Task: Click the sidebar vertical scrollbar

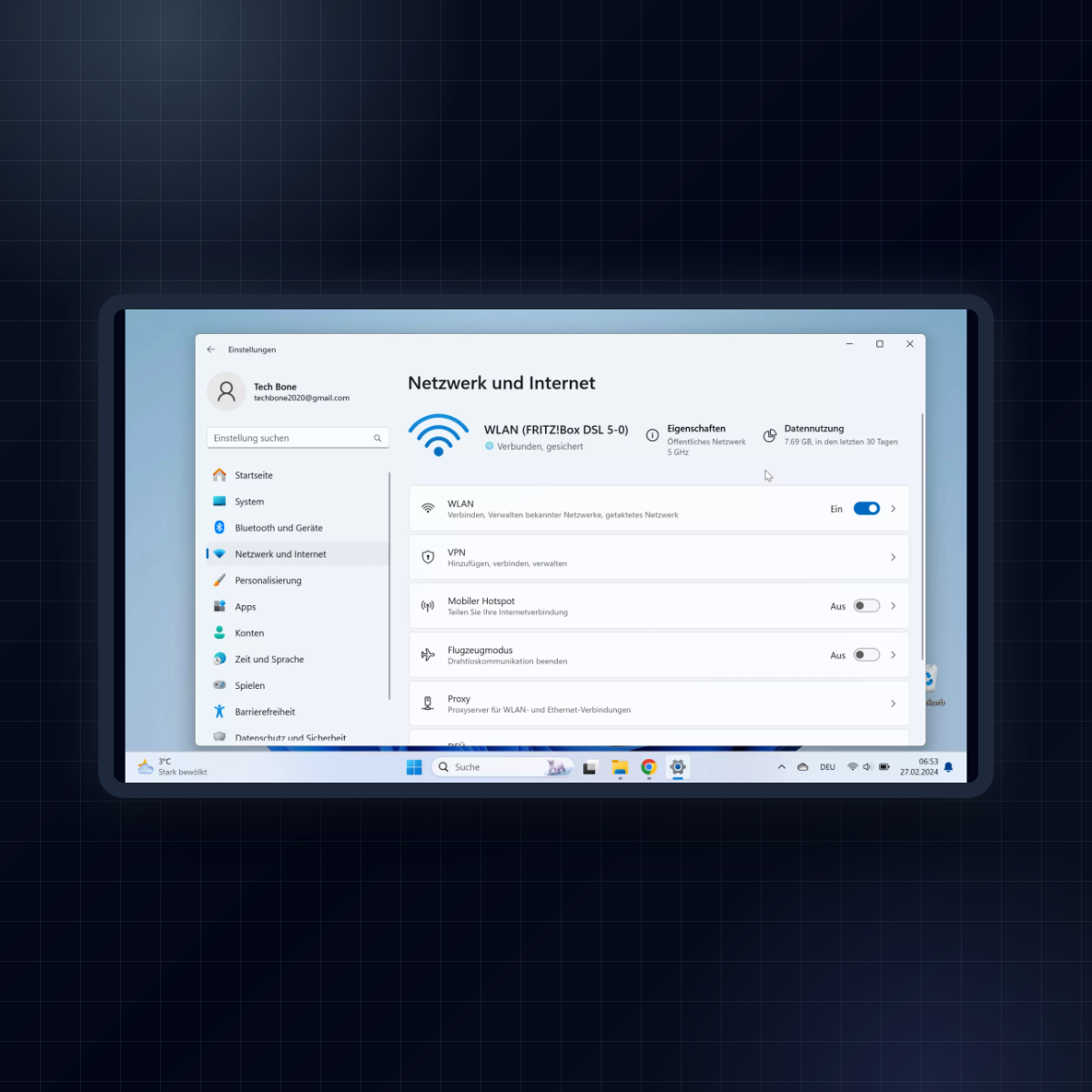Action: (389, 586)
